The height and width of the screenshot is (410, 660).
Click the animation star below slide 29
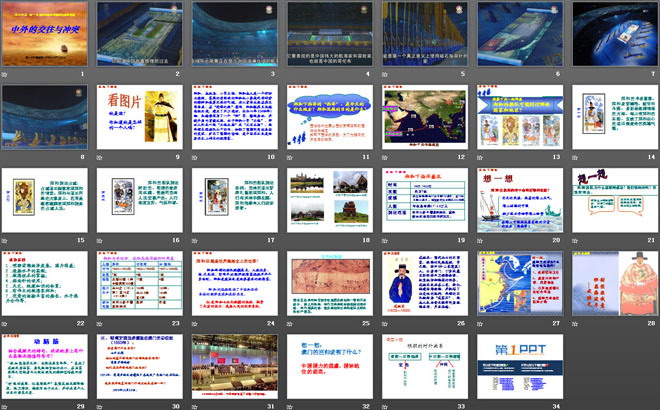[x=5, y=406]
